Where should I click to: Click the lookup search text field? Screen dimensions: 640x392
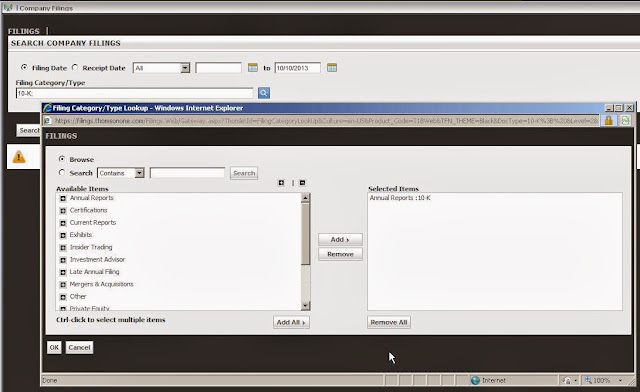[x=187, y=173]
